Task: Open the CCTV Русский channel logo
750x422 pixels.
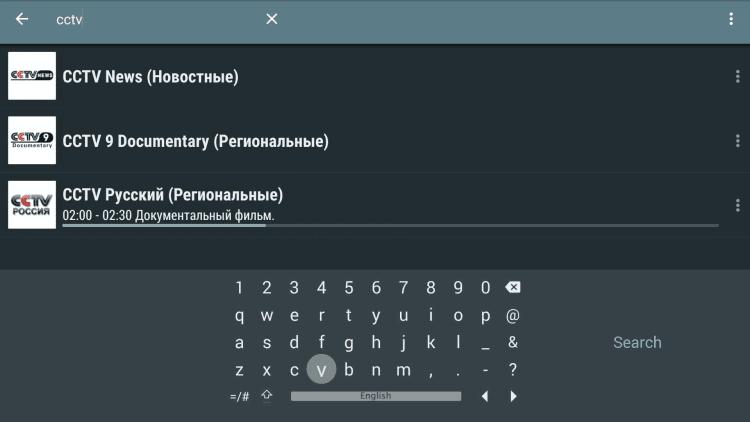Action: [x=32, y=204]
